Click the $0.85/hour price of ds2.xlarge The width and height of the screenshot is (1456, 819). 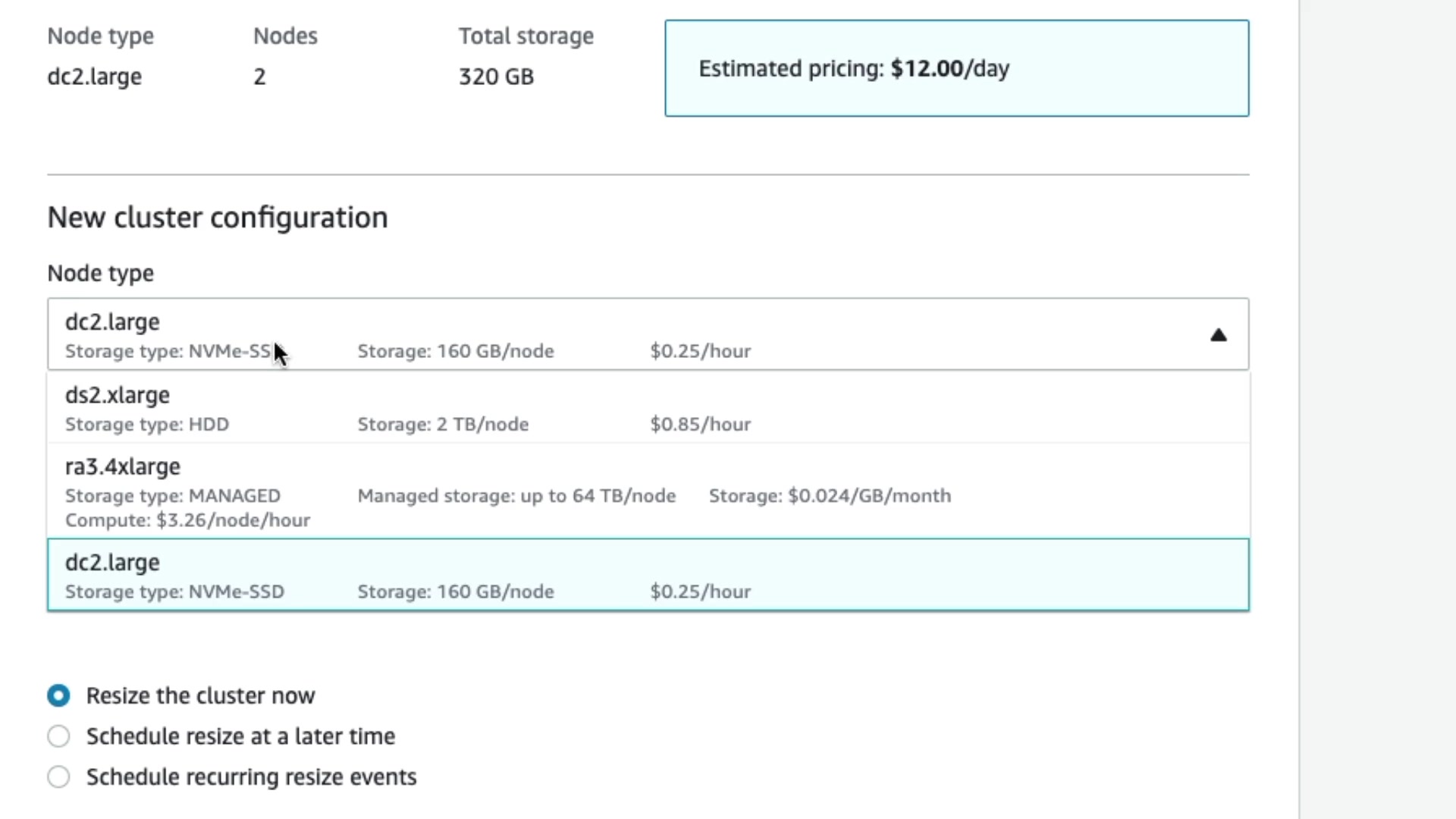[700, 424]
